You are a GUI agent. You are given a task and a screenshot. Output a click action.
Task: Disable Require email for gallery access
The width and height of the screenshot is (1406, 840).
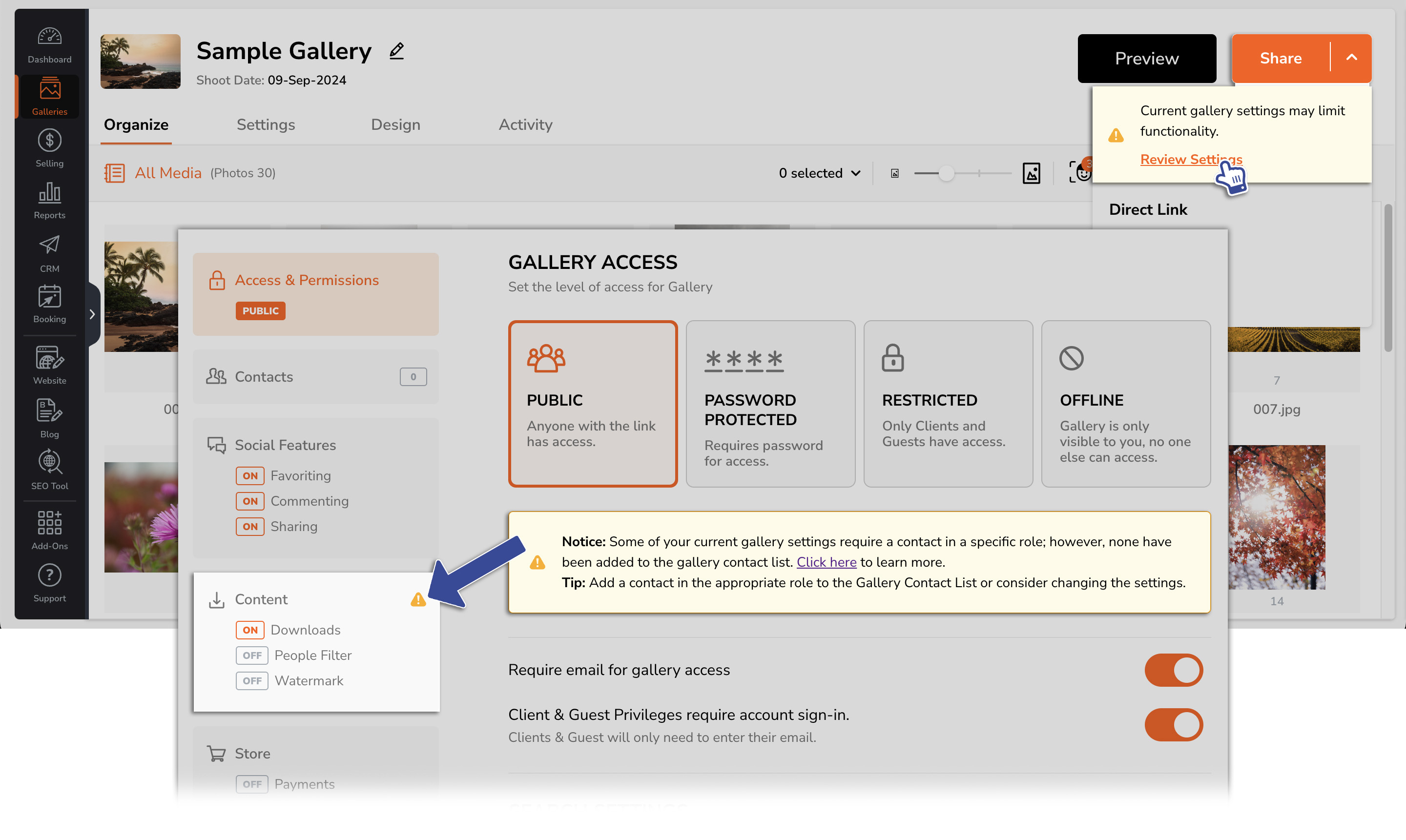1173,670
